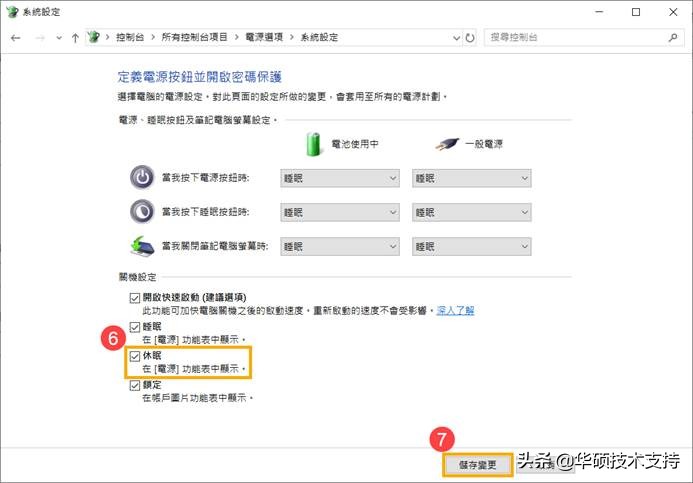Click the 儲存變更 button
693x483 pixels.
[478, 465]
